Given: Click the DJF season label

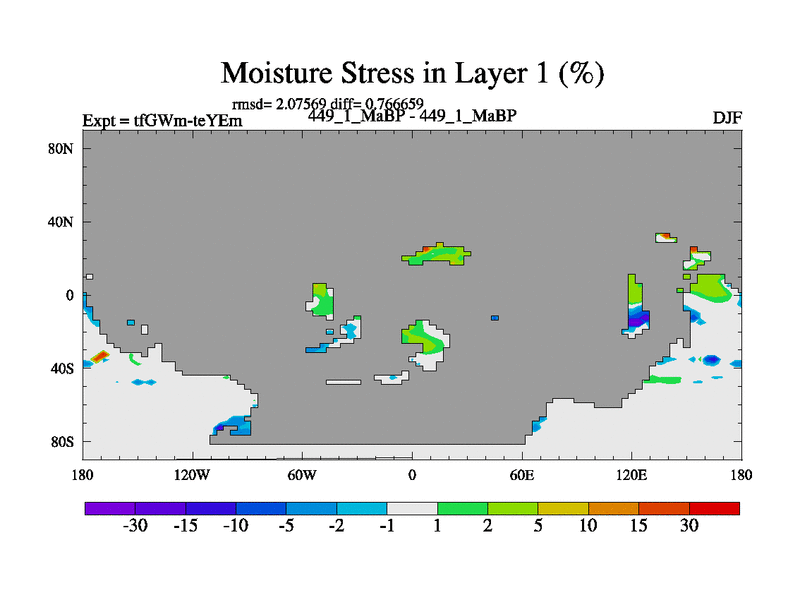Looking at the screenshot, I should point(726,117).
